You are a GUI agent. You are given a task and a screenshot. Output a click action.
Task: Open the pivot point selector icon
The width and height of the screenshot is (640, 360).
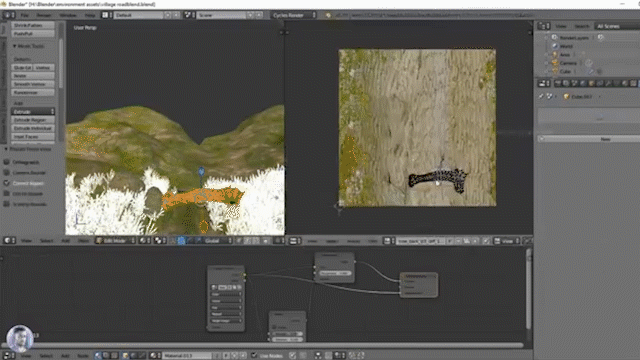pos(159,241)
